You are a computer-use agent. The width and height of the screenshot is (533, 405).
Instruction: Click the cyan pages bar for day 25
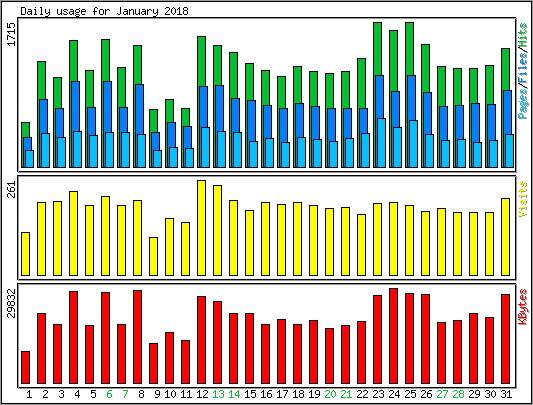coord(413,144)
